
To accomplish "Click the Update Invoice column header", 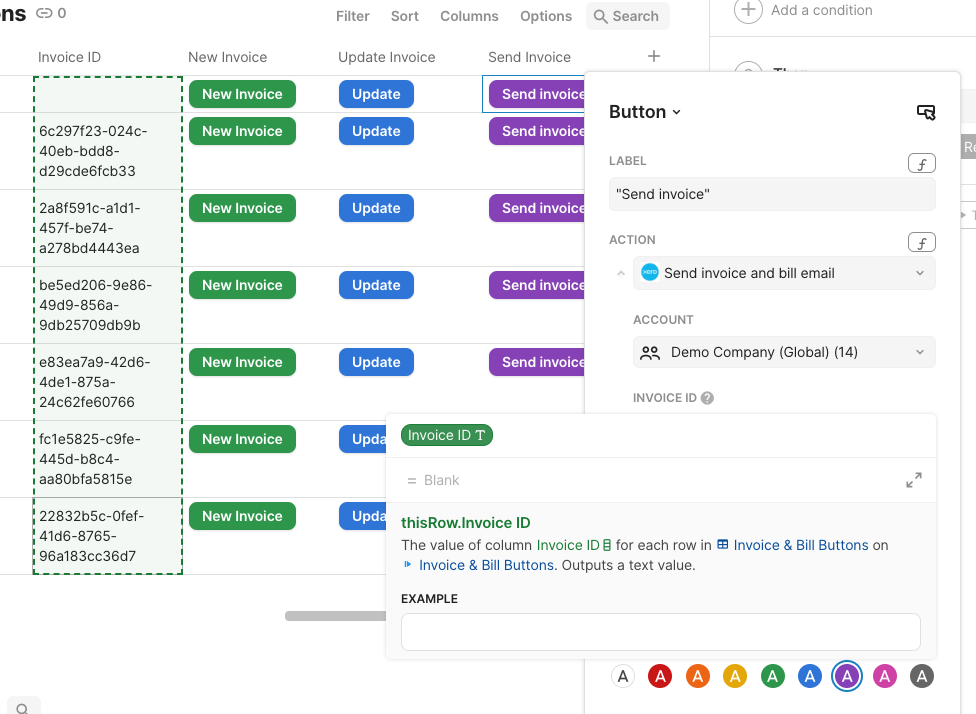I will (x=387, y=57).
